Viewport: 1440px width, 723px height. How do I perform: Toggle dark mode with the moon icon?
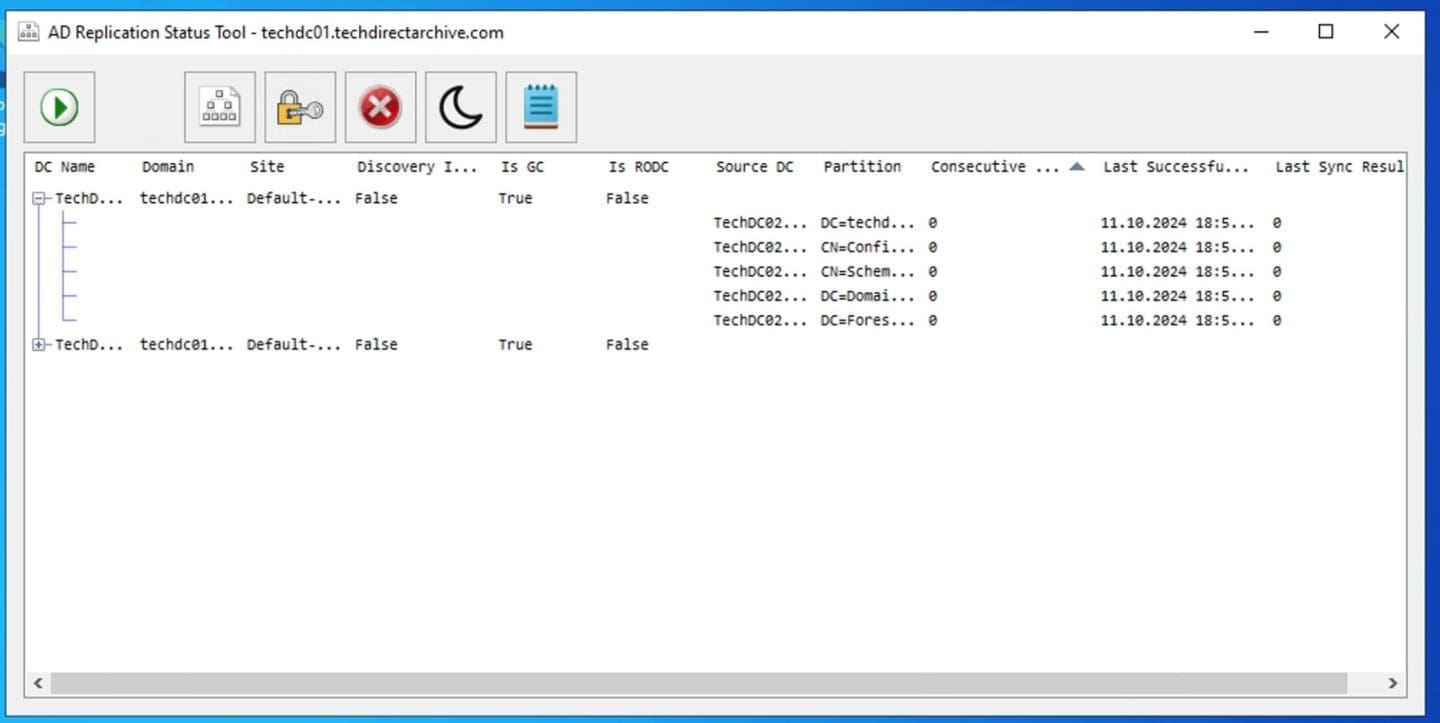click(461, 107)
